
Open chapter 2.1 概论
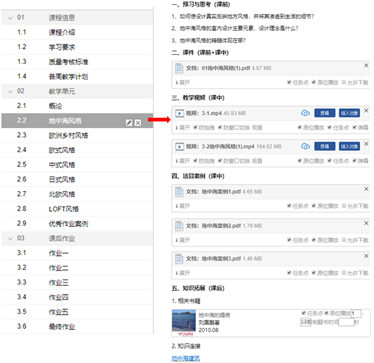pyautogui.click(x=77, y=106)
